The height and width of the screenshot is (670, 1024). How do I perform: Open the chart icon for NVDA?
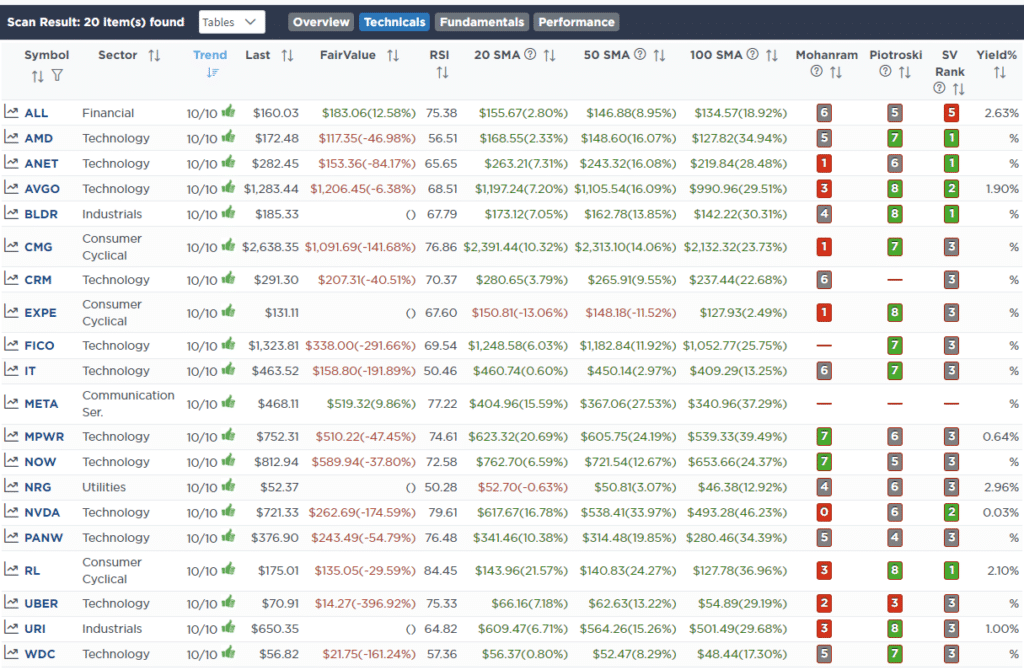click(11, 511)
